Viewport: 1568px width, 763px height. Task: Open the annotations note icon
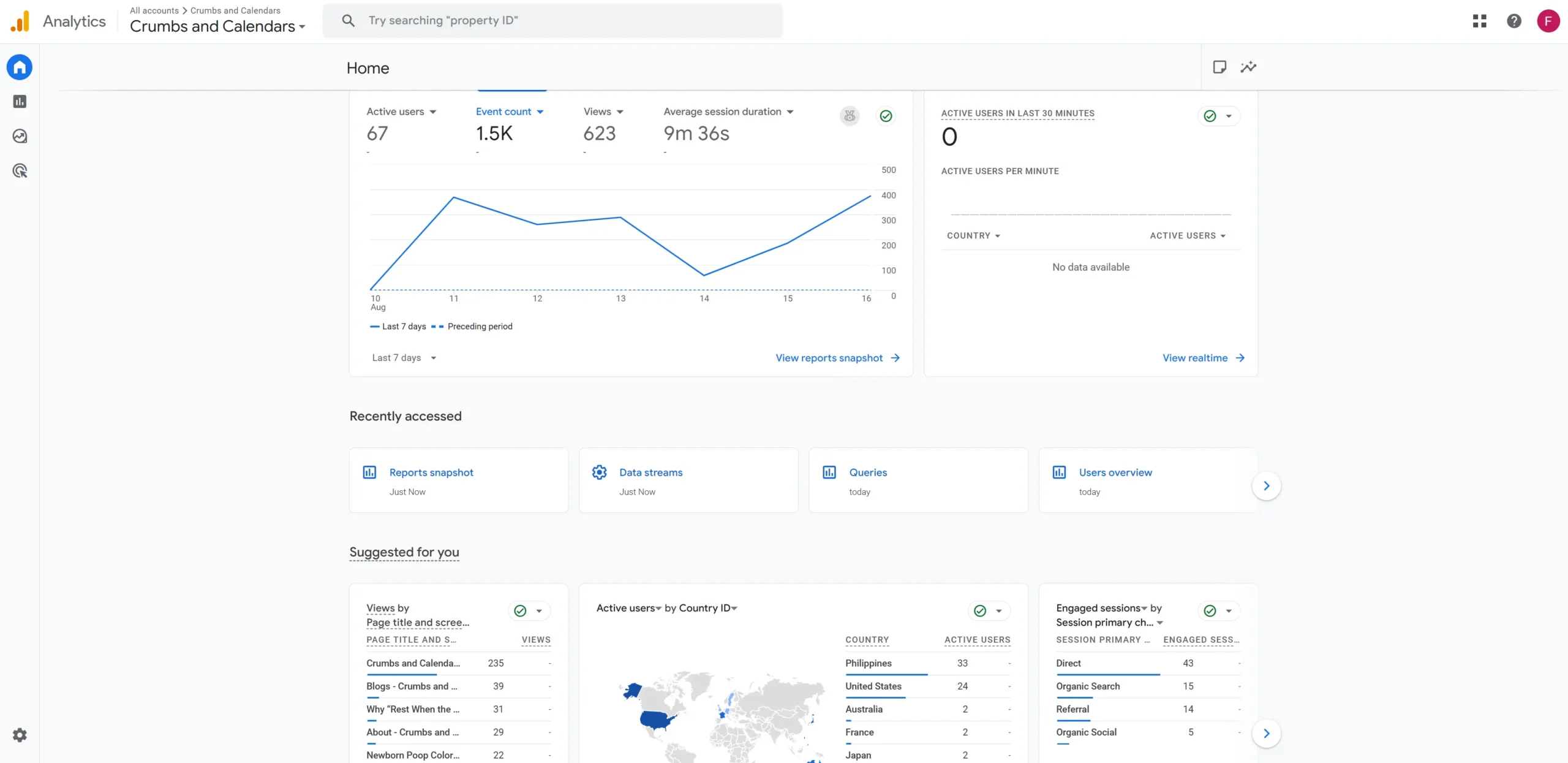click(x=1219, y=67)
